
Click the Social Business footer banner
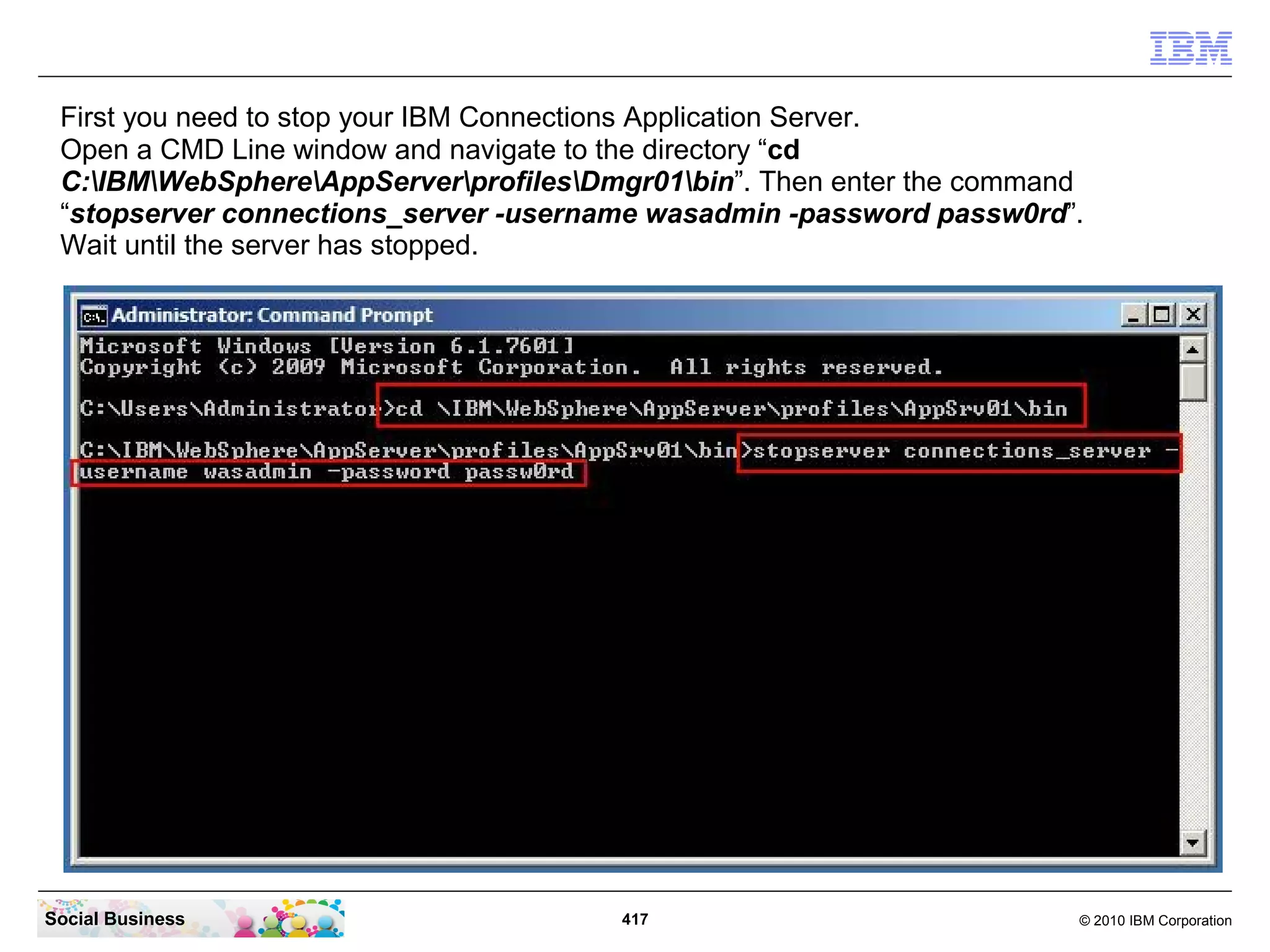point(191,918)
